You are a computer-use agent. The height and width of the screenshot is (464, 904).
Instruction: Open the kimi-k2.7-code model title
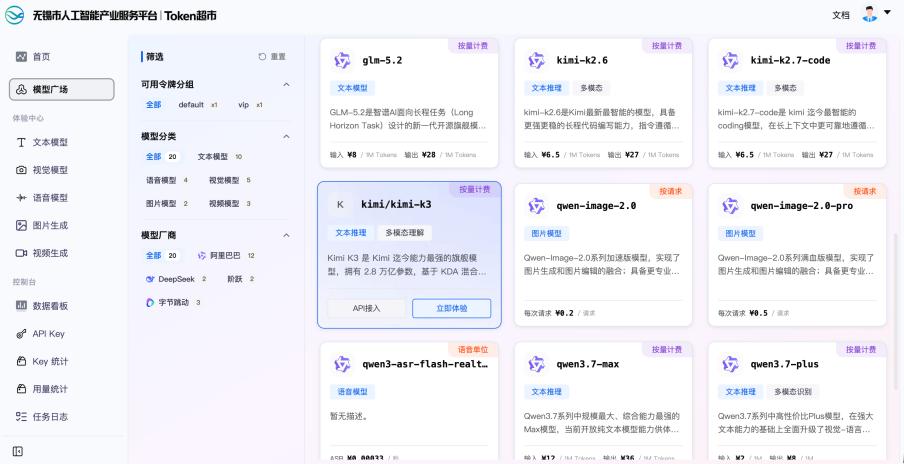pos(790,60)
